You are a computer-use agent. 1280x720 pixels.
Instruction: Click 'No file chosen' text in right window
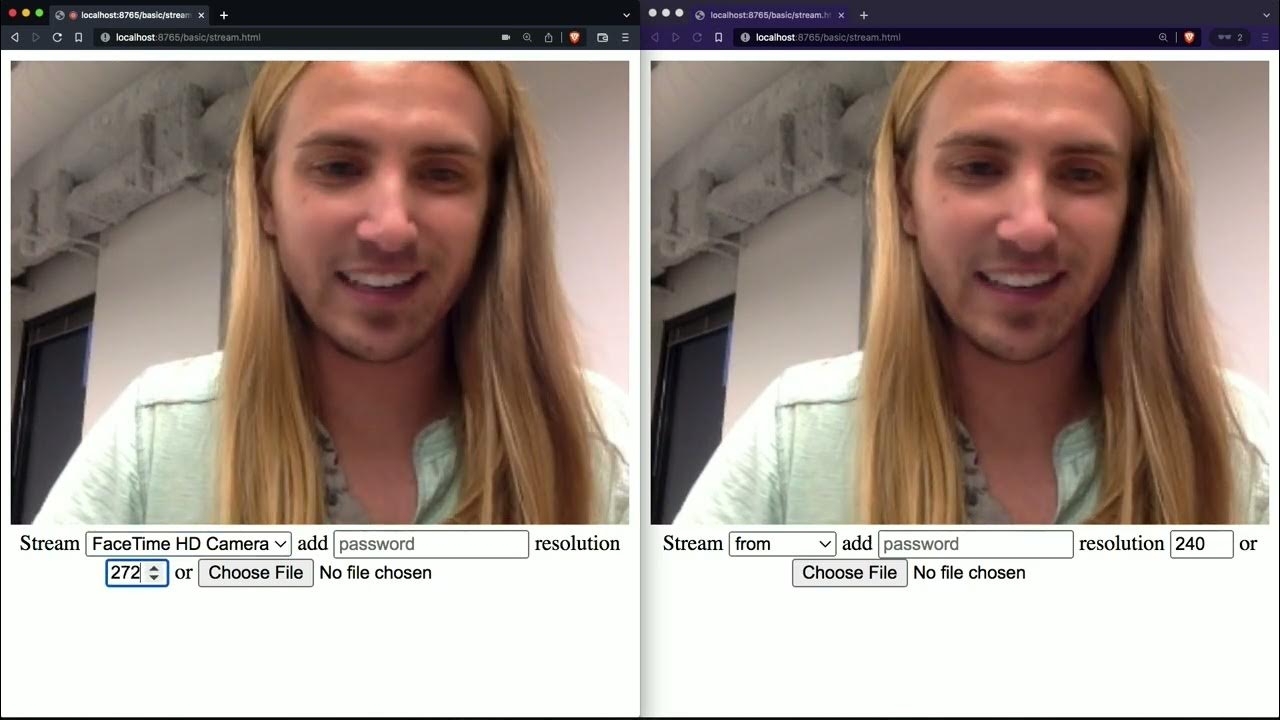pos(969,573)
